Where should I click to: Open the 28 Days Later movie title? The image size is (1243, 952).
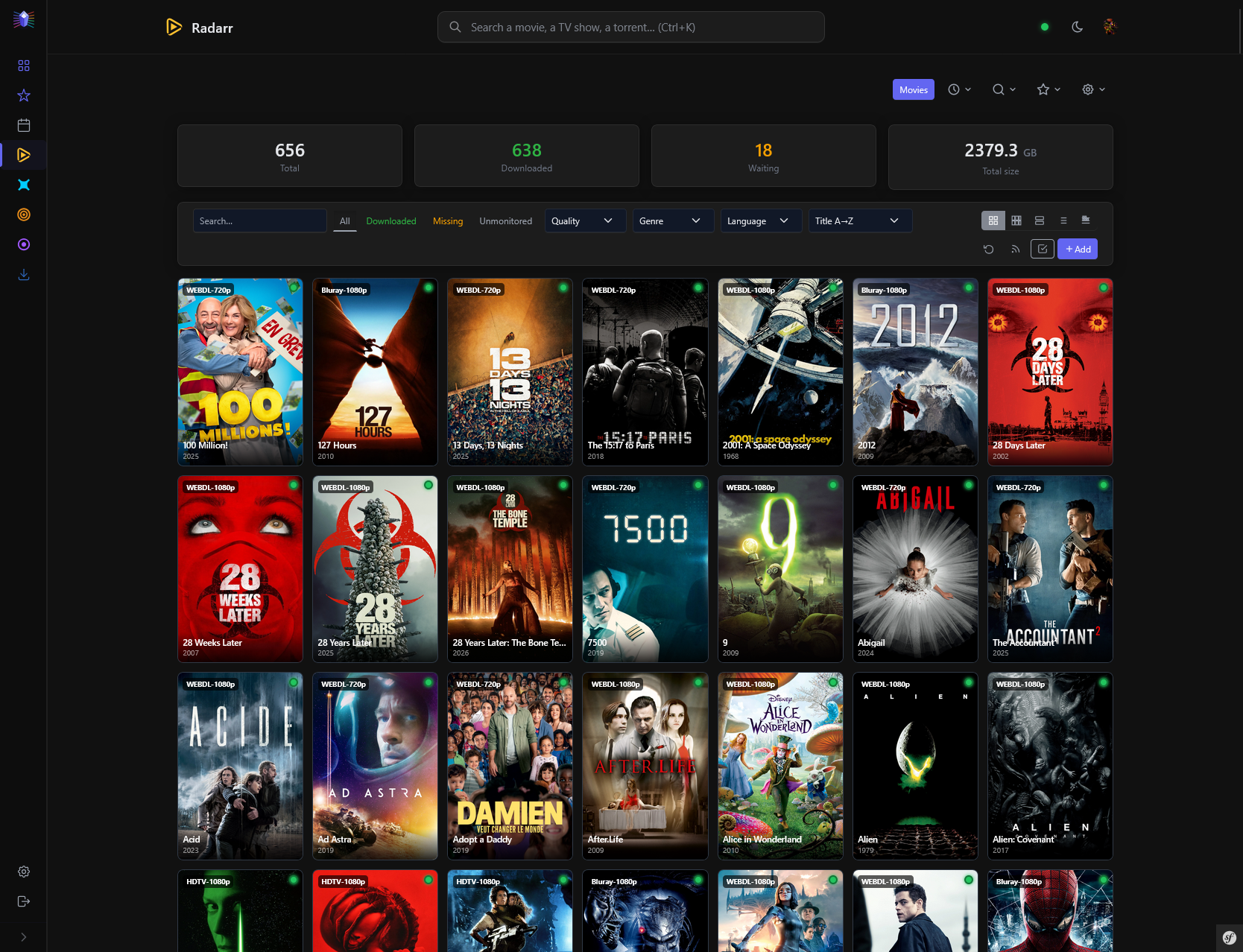tap(1019, 445)
